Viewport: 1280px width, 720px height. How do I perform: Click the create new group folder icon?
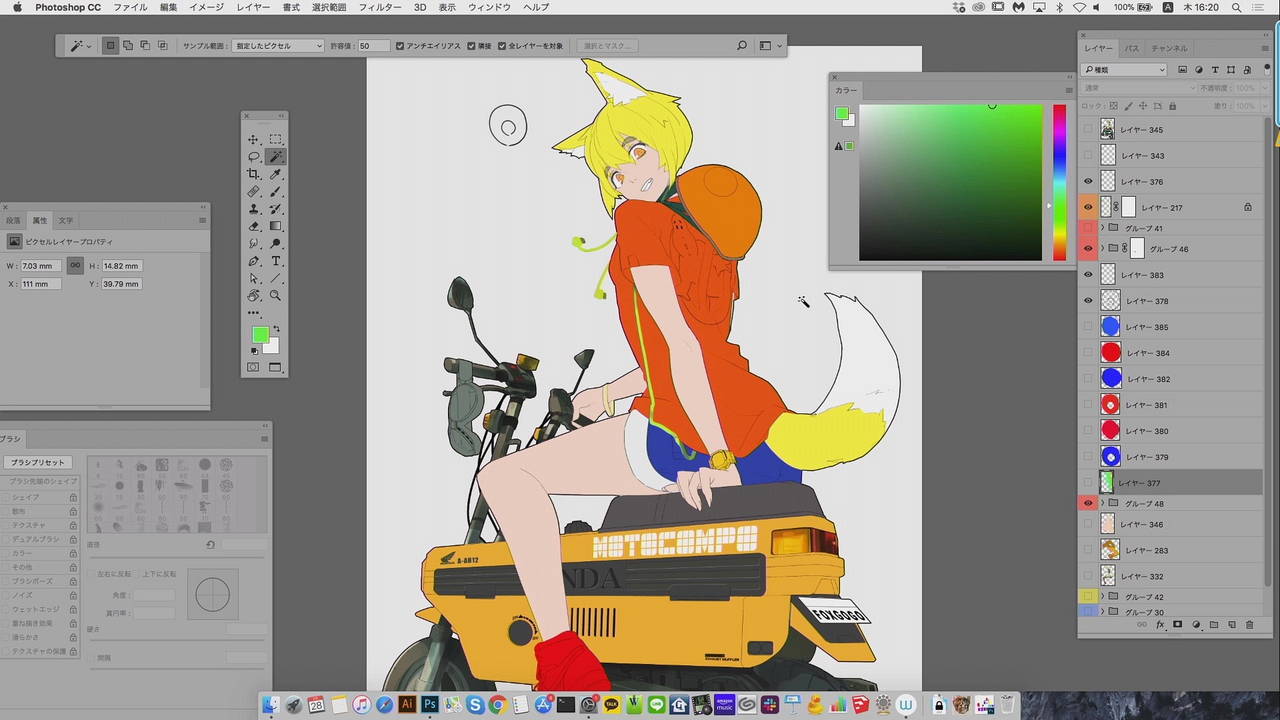[x=1214, y=625]
